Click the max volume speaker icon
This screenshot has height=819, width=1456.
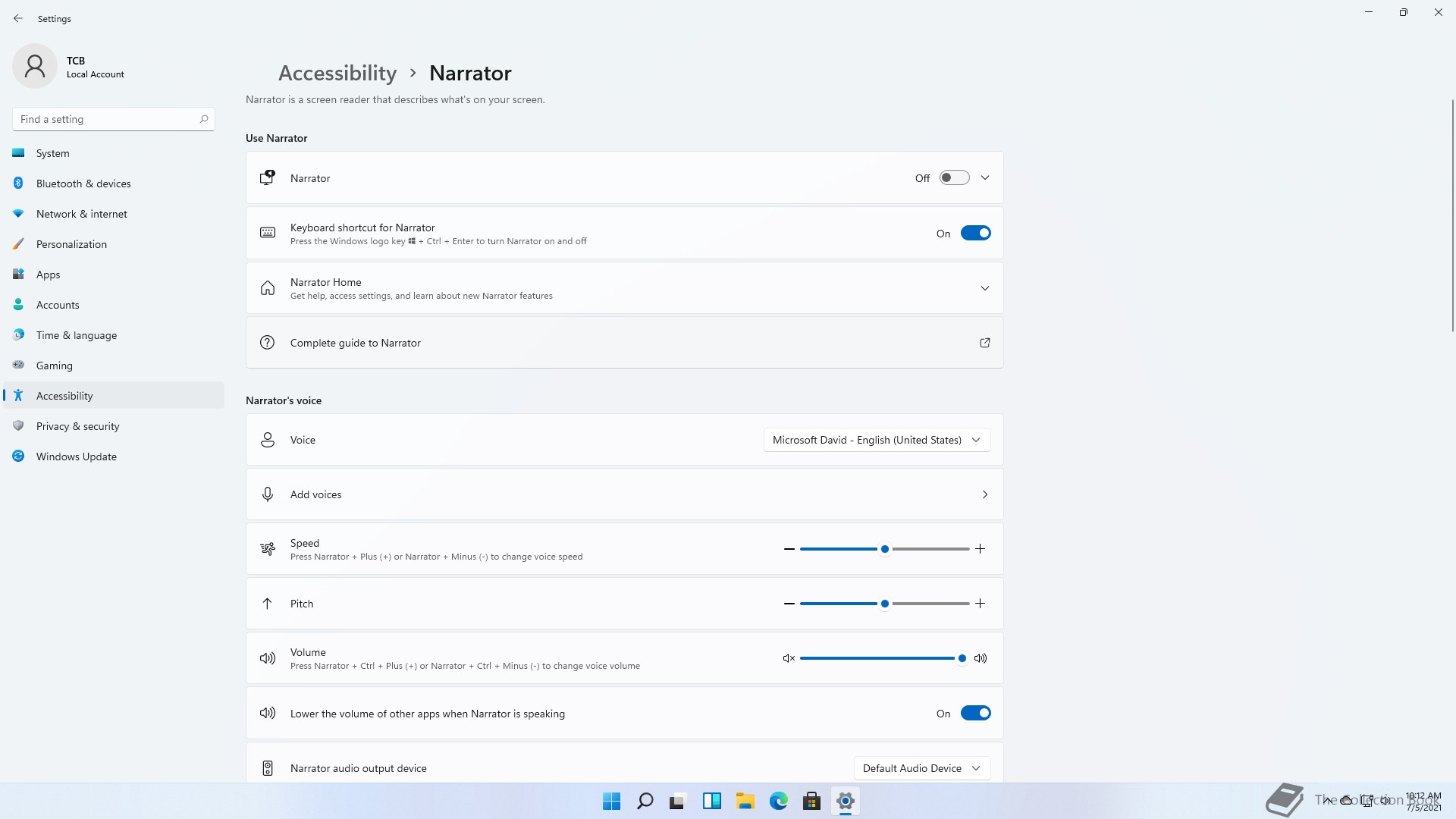click(981, 658)
